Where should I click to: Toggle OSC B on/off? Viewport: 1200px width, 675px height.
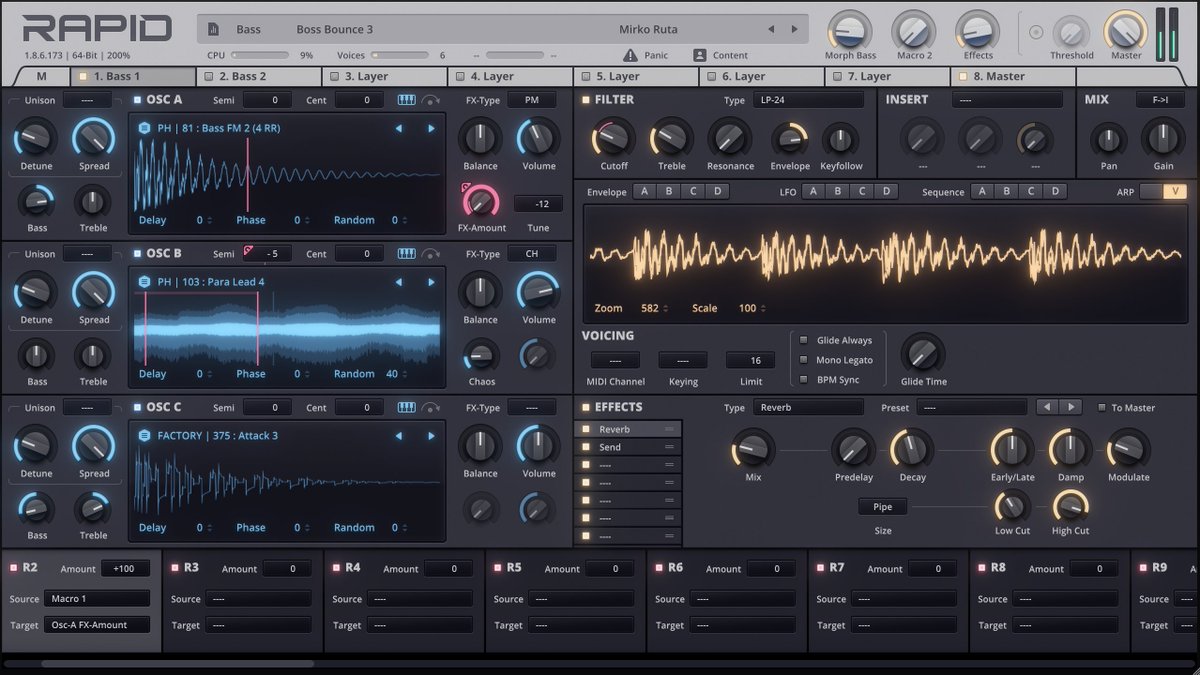point(137,254)
